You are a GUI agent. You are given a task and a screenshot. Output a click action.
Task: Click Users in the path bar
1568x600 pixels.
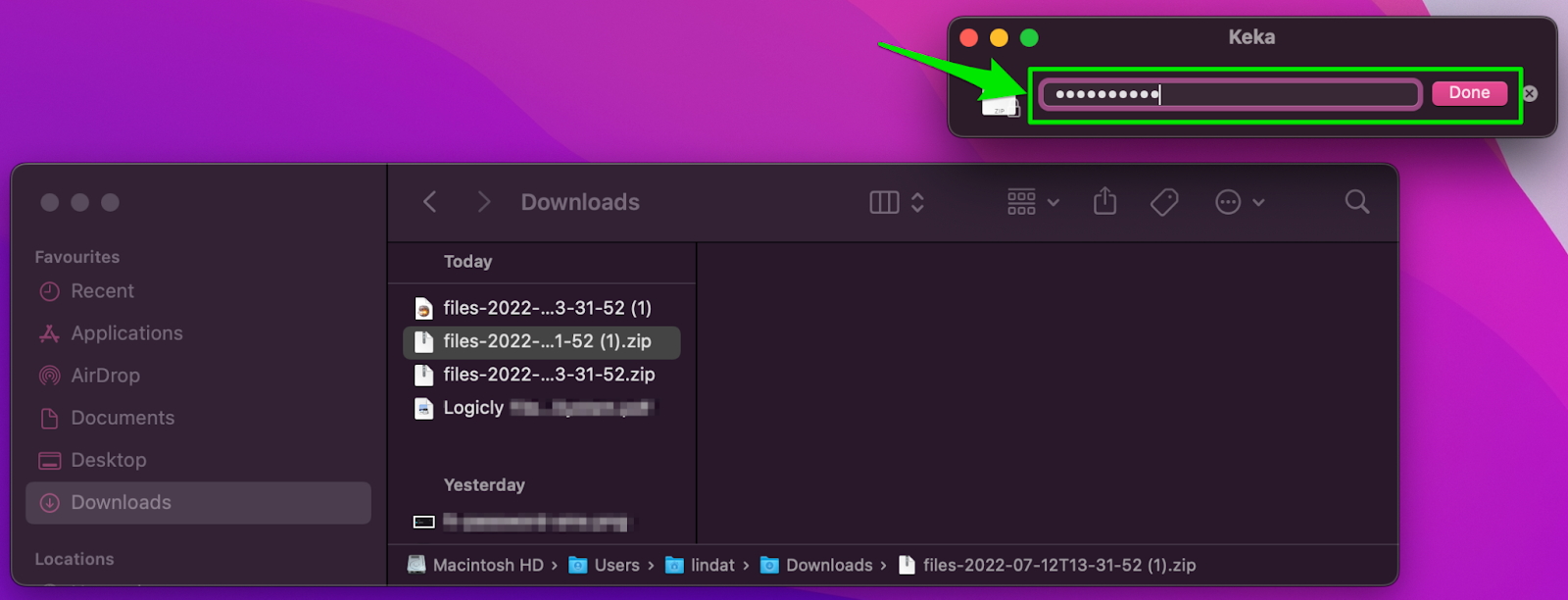tap(605, 565)
